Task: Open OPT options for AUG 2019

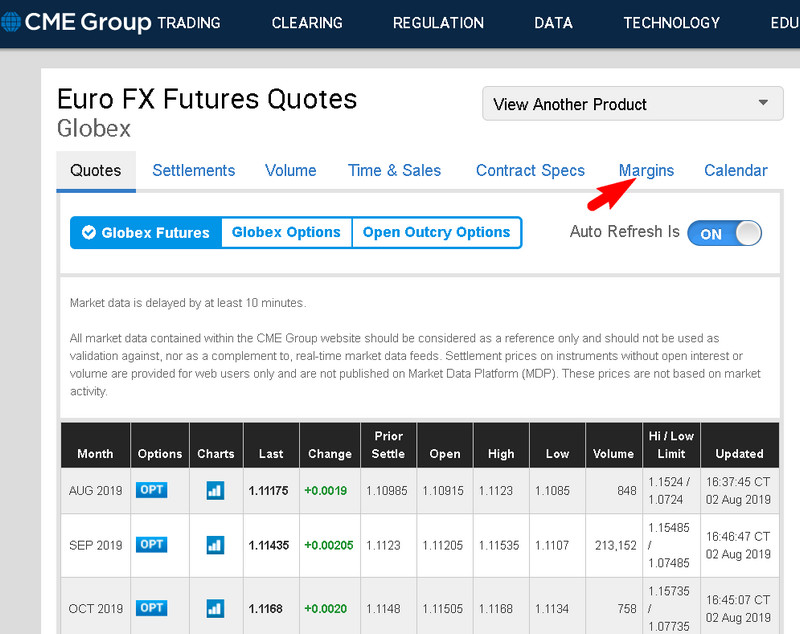Action: tap(152, 490)
